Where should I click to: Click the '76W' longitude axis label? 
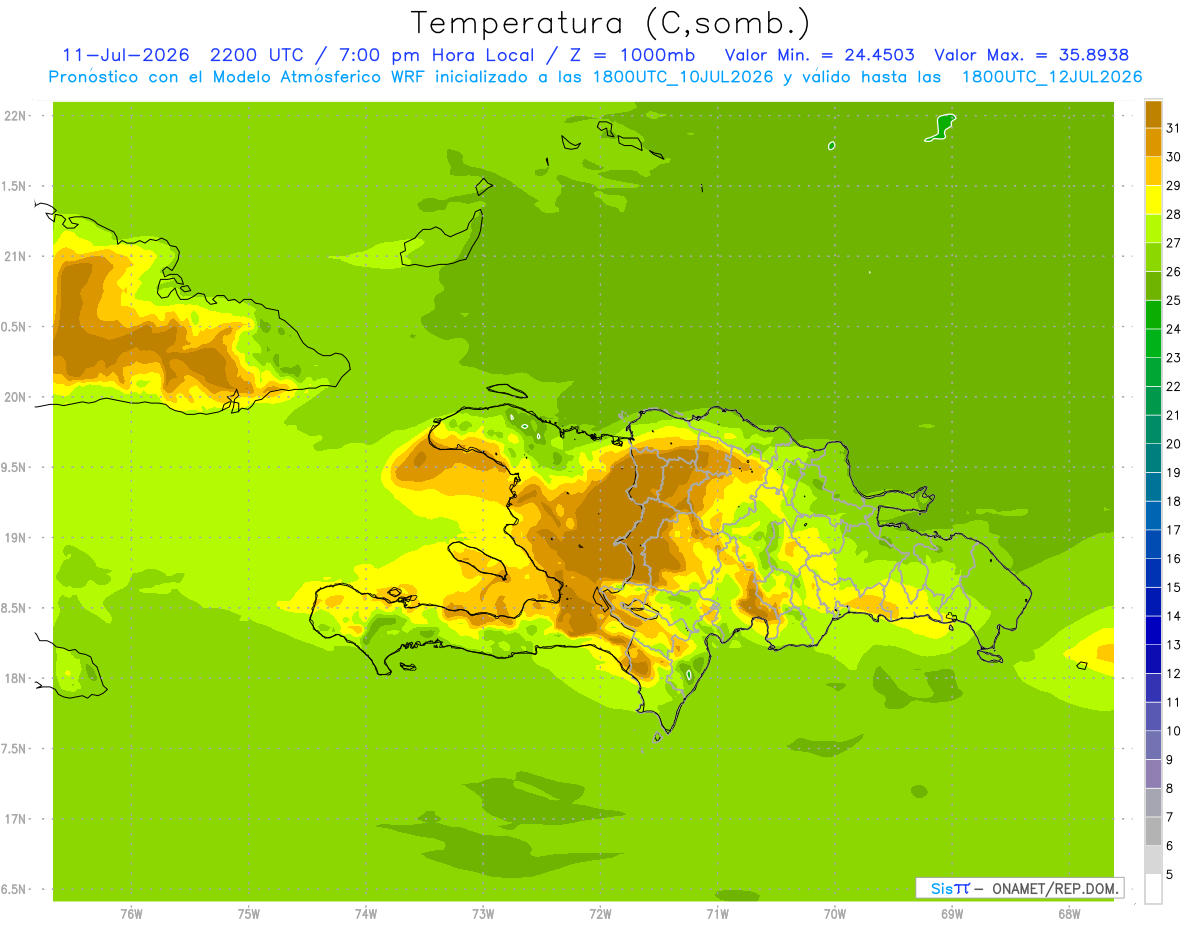click(x=131, y=914)
